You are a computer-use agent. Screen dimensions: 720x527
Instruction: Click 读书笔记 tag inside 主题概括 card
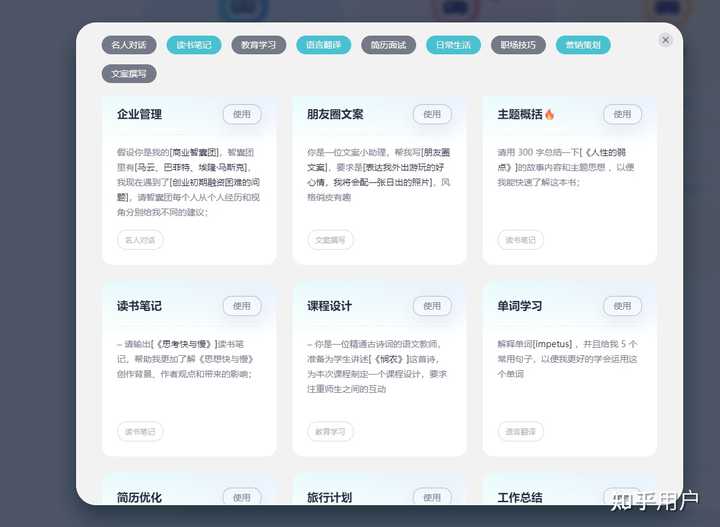521,240
